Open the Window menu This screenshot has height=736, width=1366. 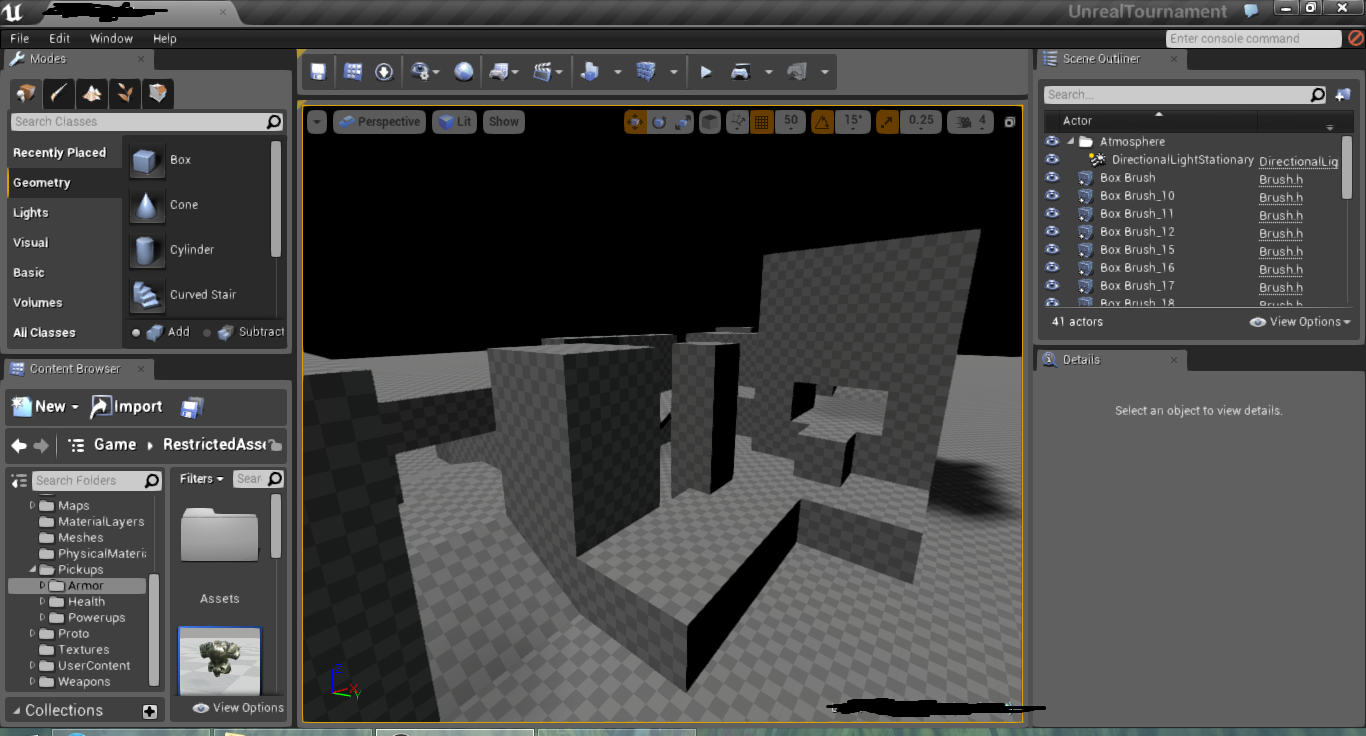(x=111, y=39)
